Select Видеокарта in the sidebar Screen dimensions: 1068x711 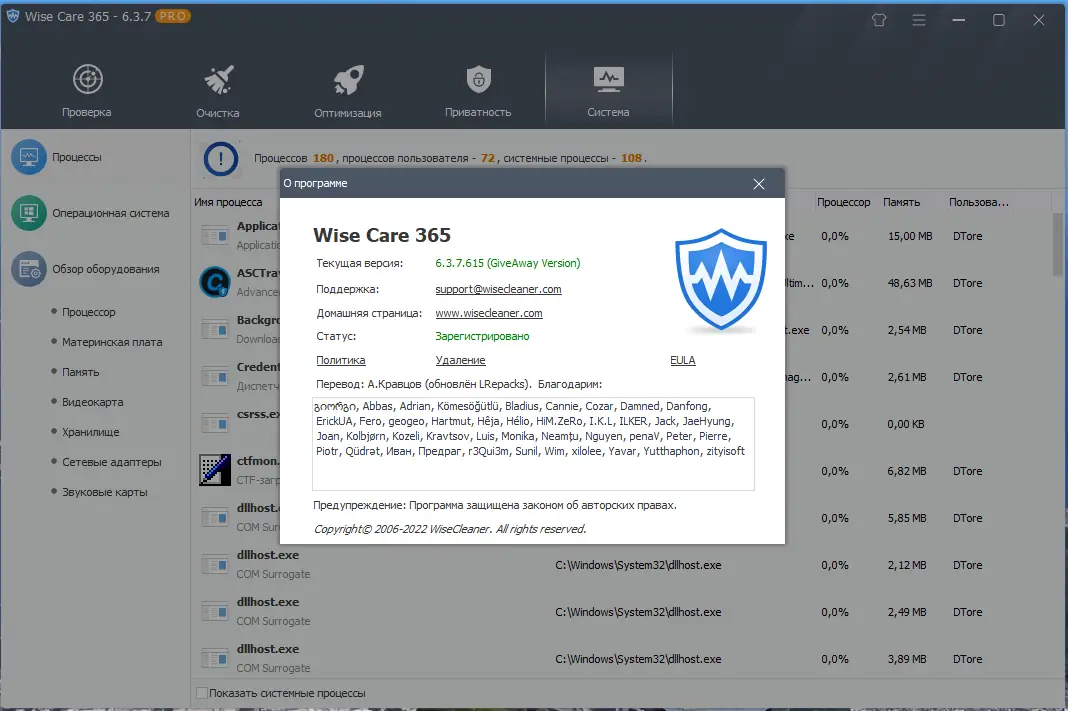pyautogui.click(x=93, y=402)
